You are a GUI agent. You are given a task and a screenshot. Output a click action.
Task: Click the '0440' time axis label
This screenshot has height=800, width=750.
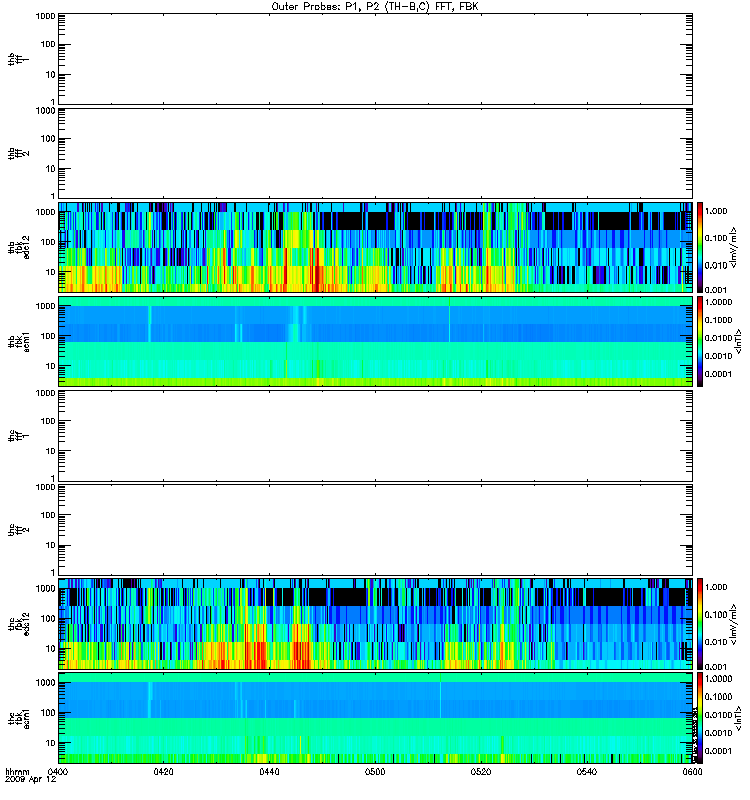269,771
